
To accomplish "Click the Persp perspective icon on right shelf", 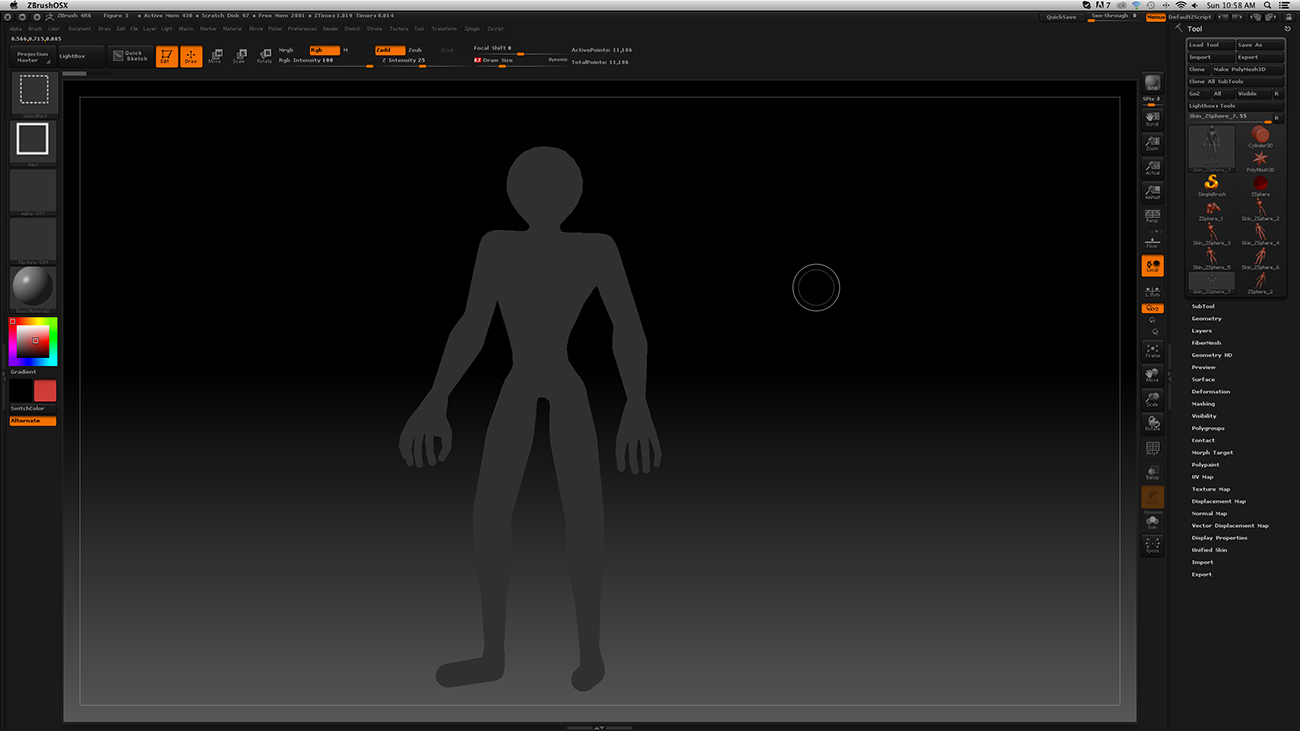I will [x=1152, y=213].
